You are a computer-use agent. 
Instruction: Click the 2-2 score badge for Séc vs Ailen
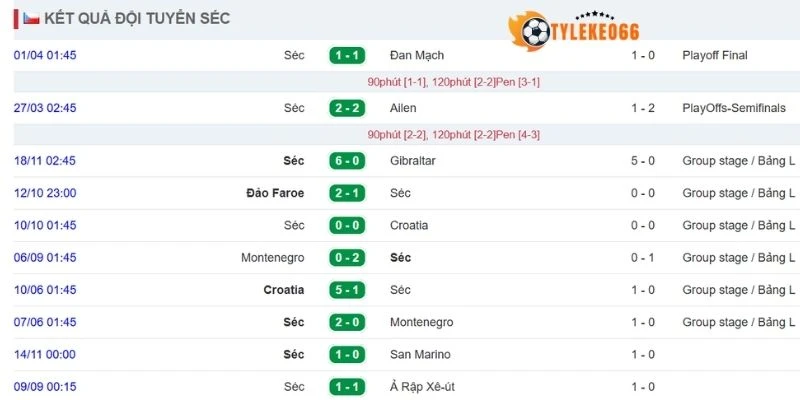pyautogui.click(x=346, y=108)
